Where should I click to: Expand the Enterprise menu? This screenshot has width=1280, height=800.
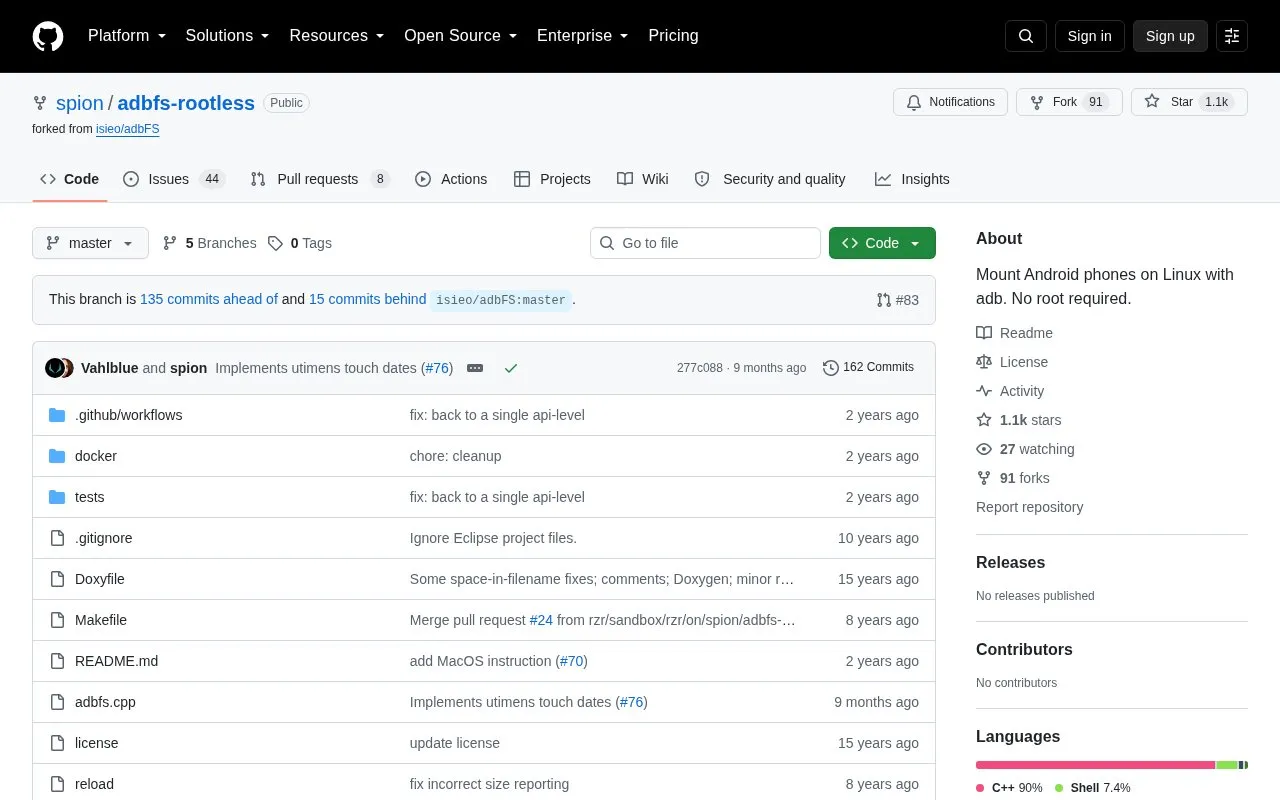(583, 36)
